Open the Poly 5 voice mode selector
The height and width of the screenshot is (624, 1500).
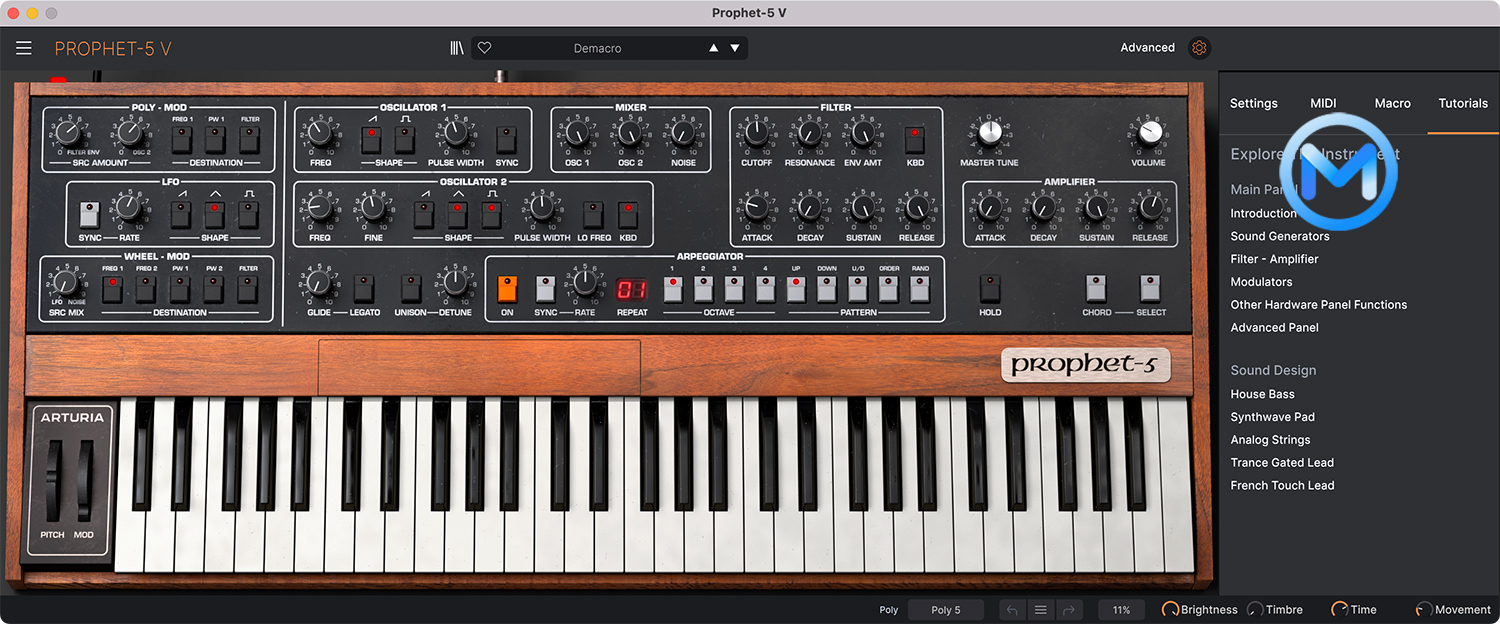pos(944,609)
